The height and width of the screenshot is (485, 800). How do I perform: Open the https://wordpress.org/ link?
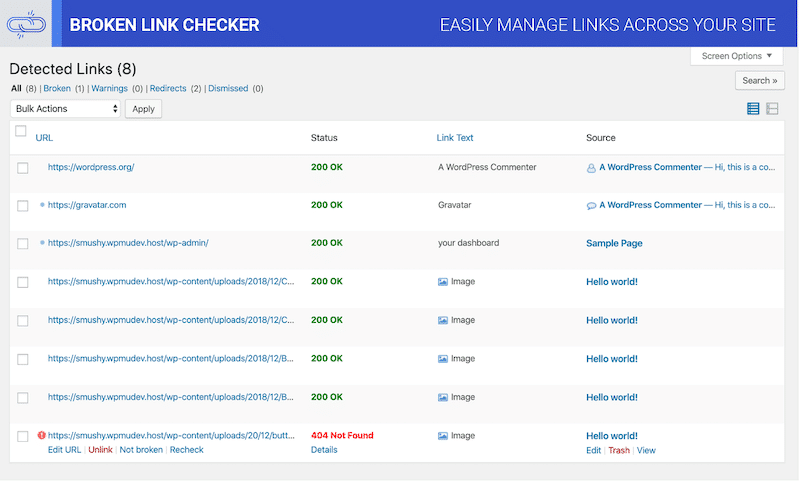point(91,167)
